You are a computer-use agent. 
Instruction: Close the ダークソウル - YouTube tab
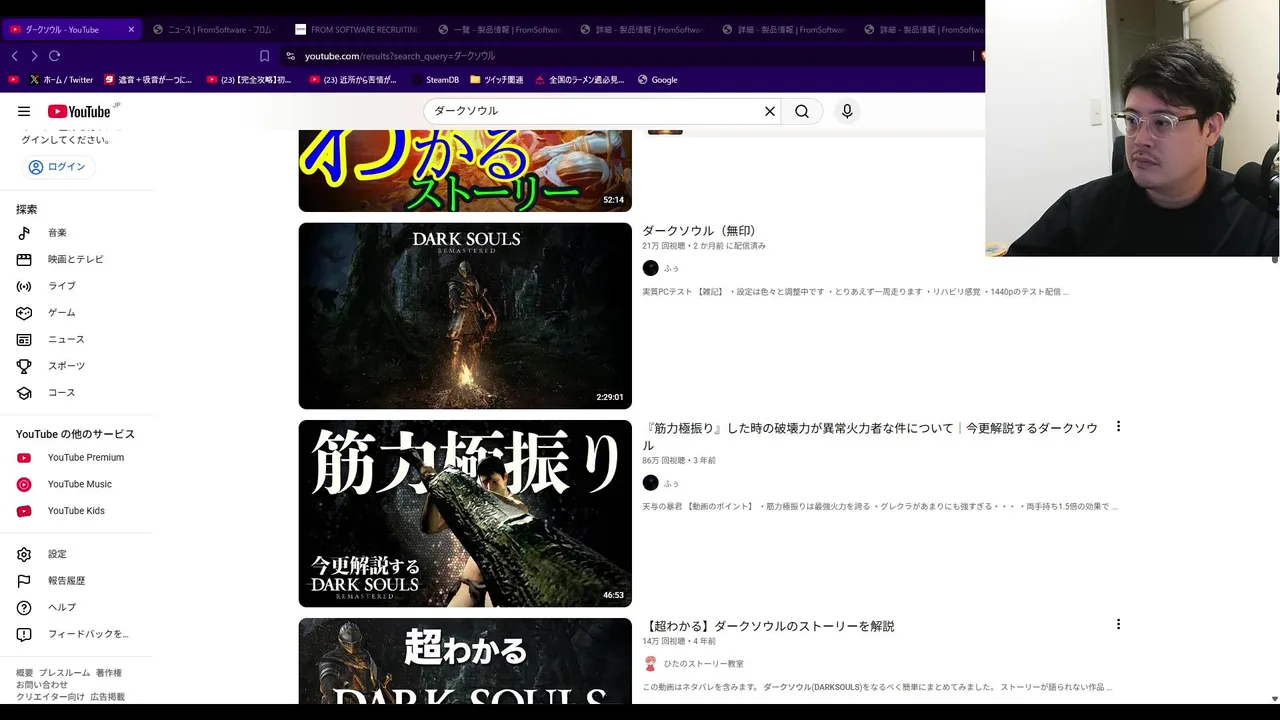coord(131,29)
